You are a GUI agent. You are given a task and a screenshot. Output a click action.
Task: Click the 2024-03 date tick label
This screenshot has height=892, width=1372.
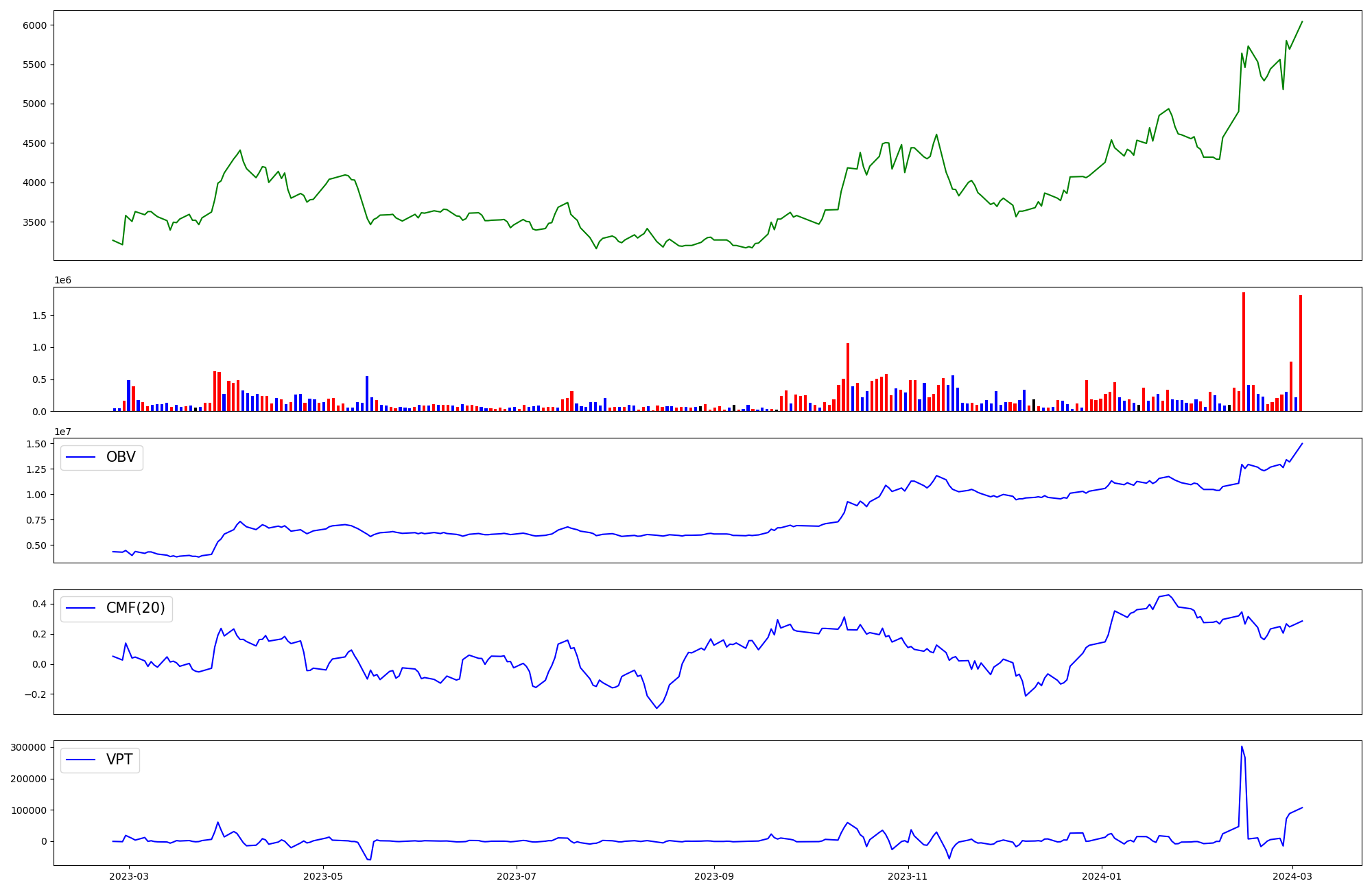(x=1292, y=876)
